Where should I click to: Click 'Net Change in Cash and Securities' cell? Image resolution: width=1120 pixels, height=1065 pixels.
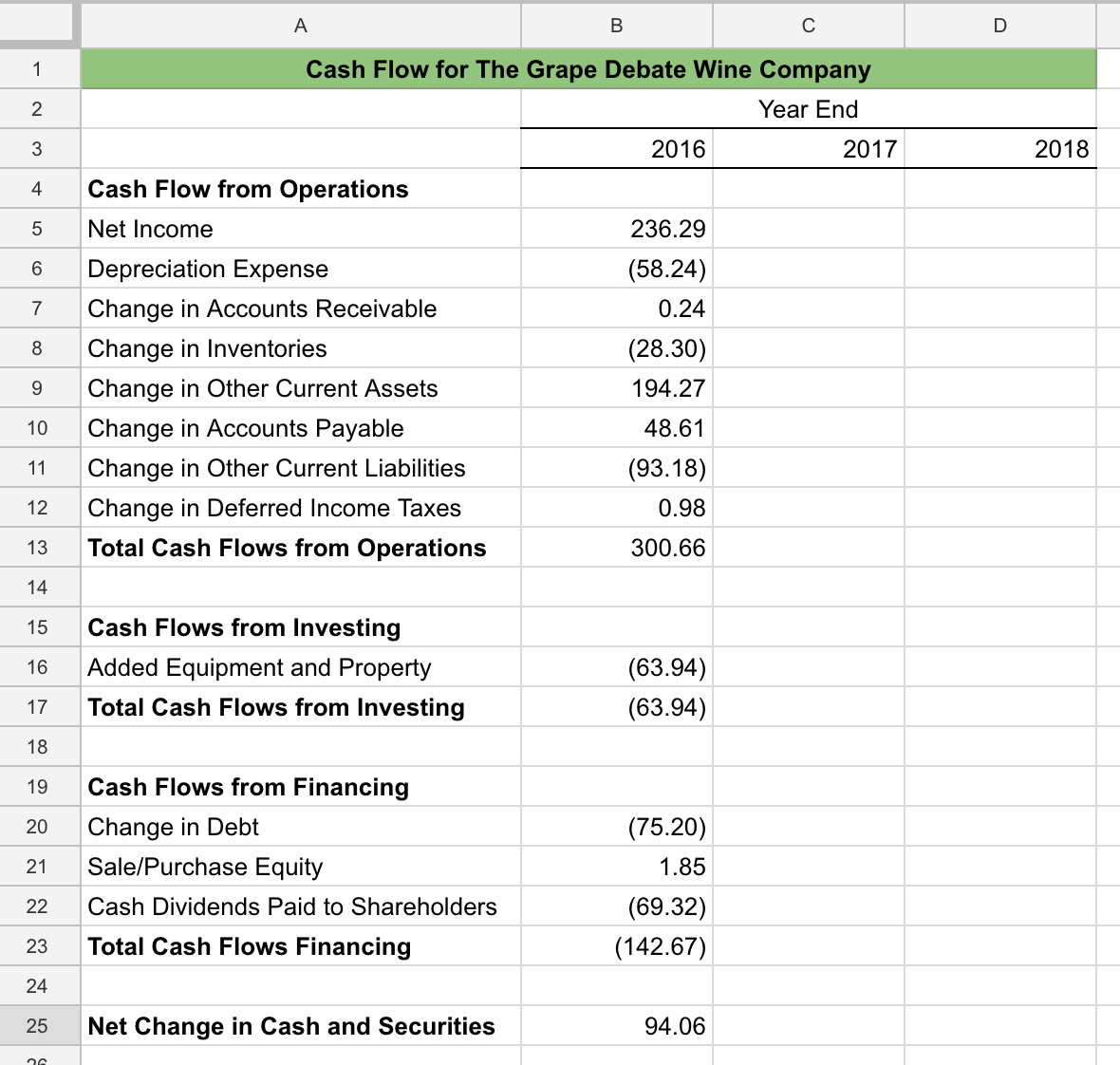click(x=301, y=1026)
